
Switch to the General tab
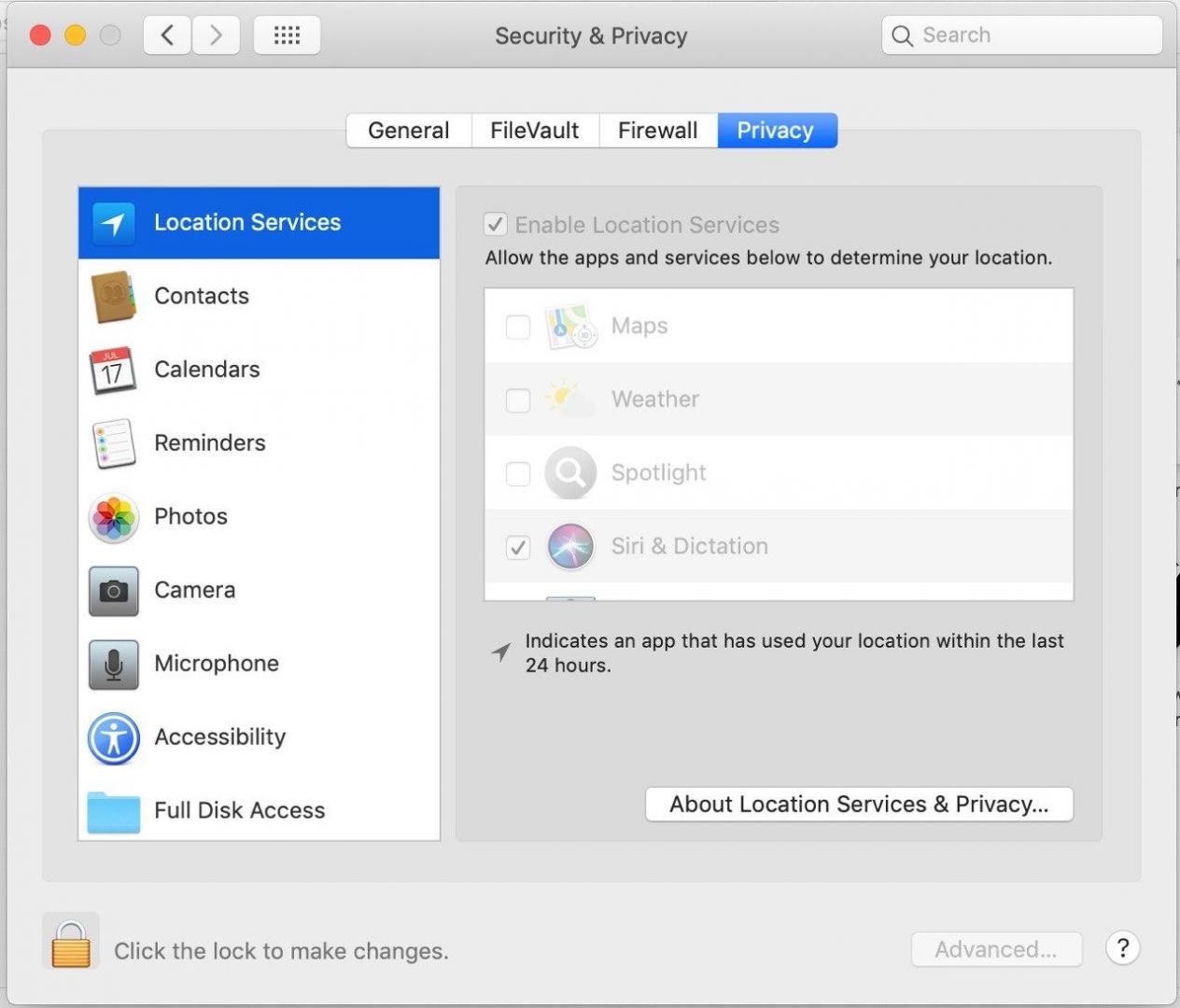(409, 131)
